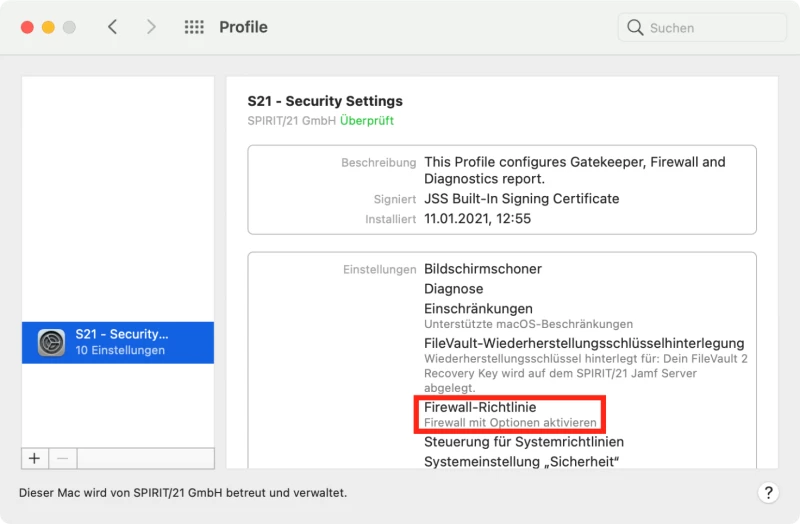The width and height of the screenshot is (800, 524).
Task: Click the S21 profile gear icon
Action: [x=52, y=342]
